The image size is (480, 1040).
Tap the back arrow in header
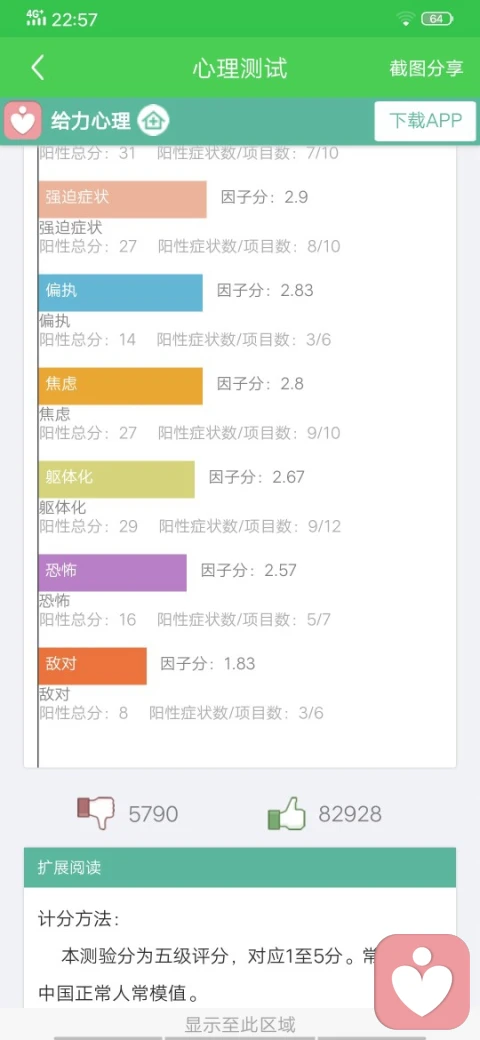(x=38, y=68)
